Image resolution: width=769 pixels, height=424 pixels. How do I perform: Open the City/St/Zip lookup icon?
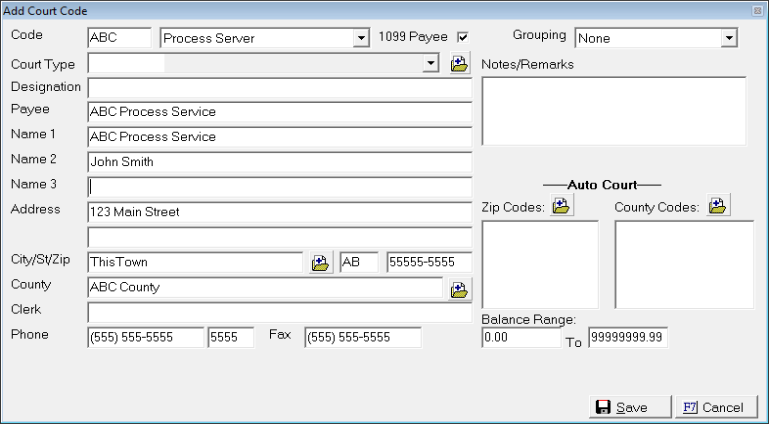pyautogui.click(x=320, y=263)
